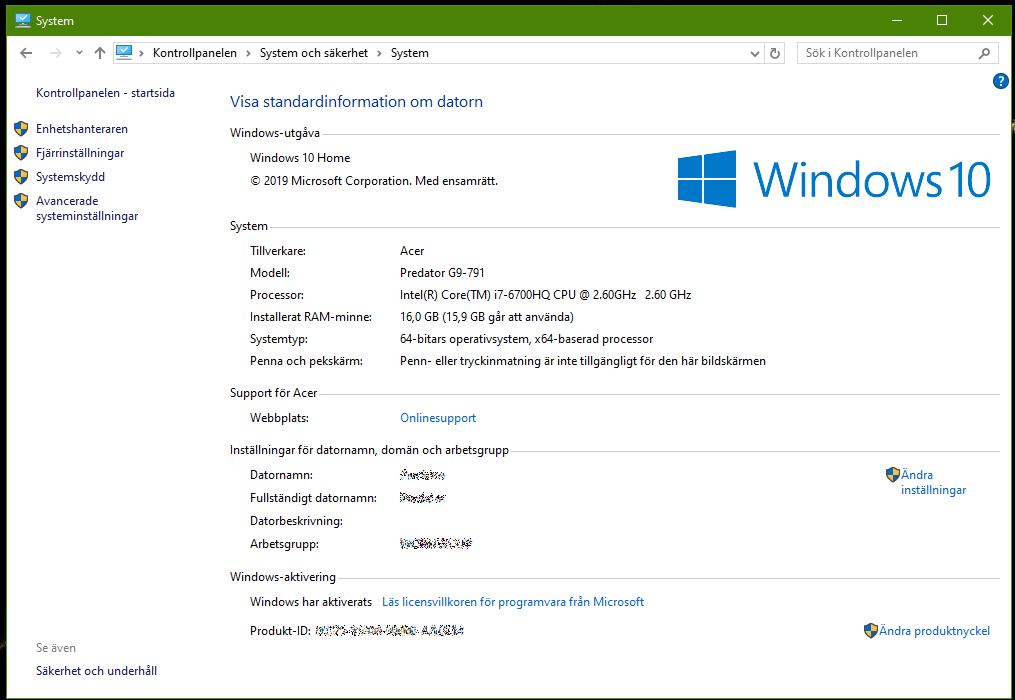Open the address bar history dropdown
This screenshot has width=1015, height=700.
755,52
